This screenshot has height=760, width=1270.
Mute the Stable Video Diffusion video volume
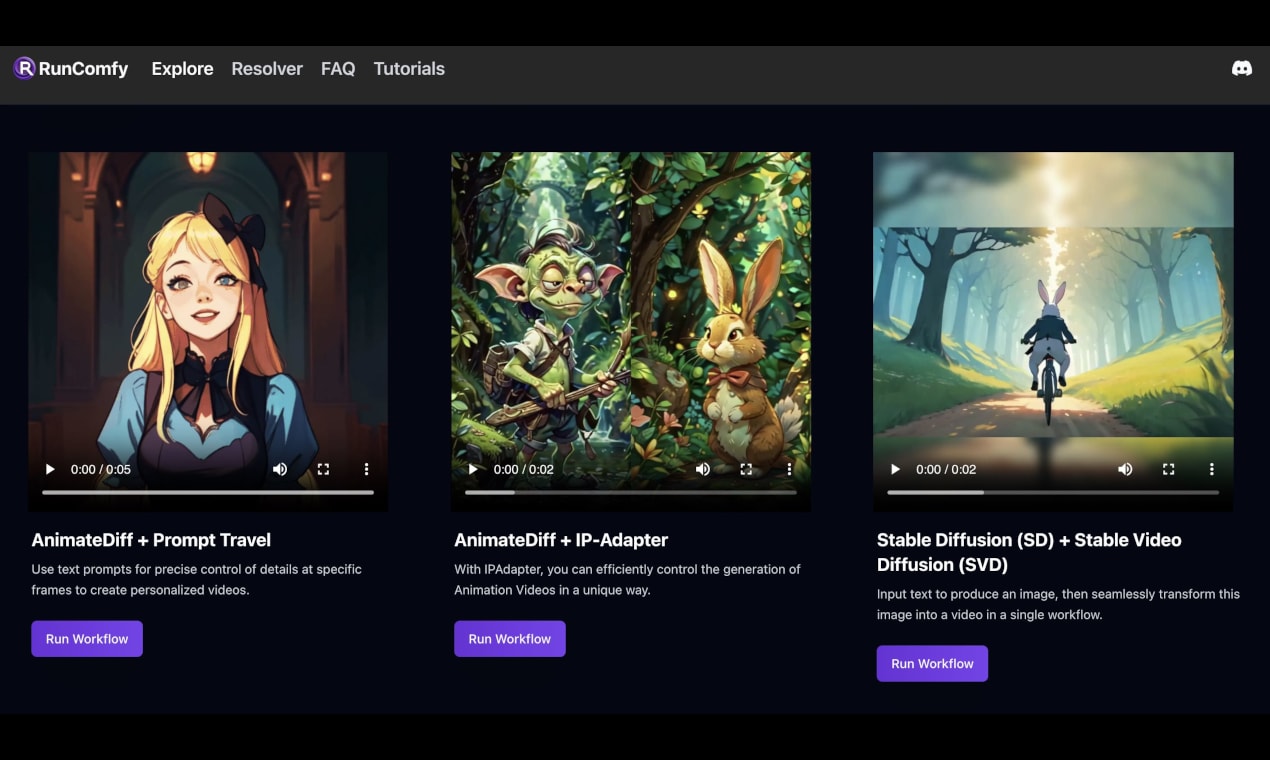pos(1125,469)
